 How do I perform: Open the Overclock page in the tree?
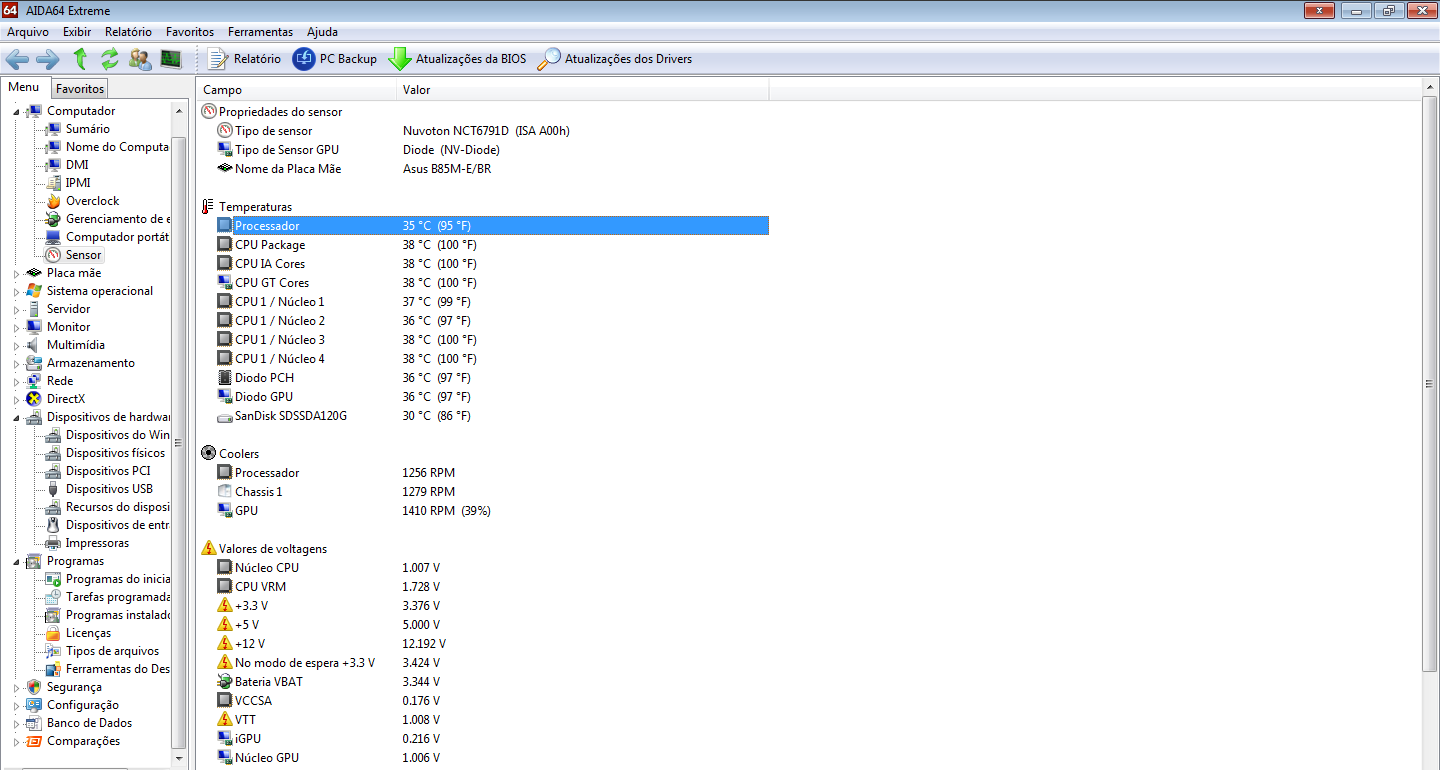pyautogui.click(x=92, y=201)
